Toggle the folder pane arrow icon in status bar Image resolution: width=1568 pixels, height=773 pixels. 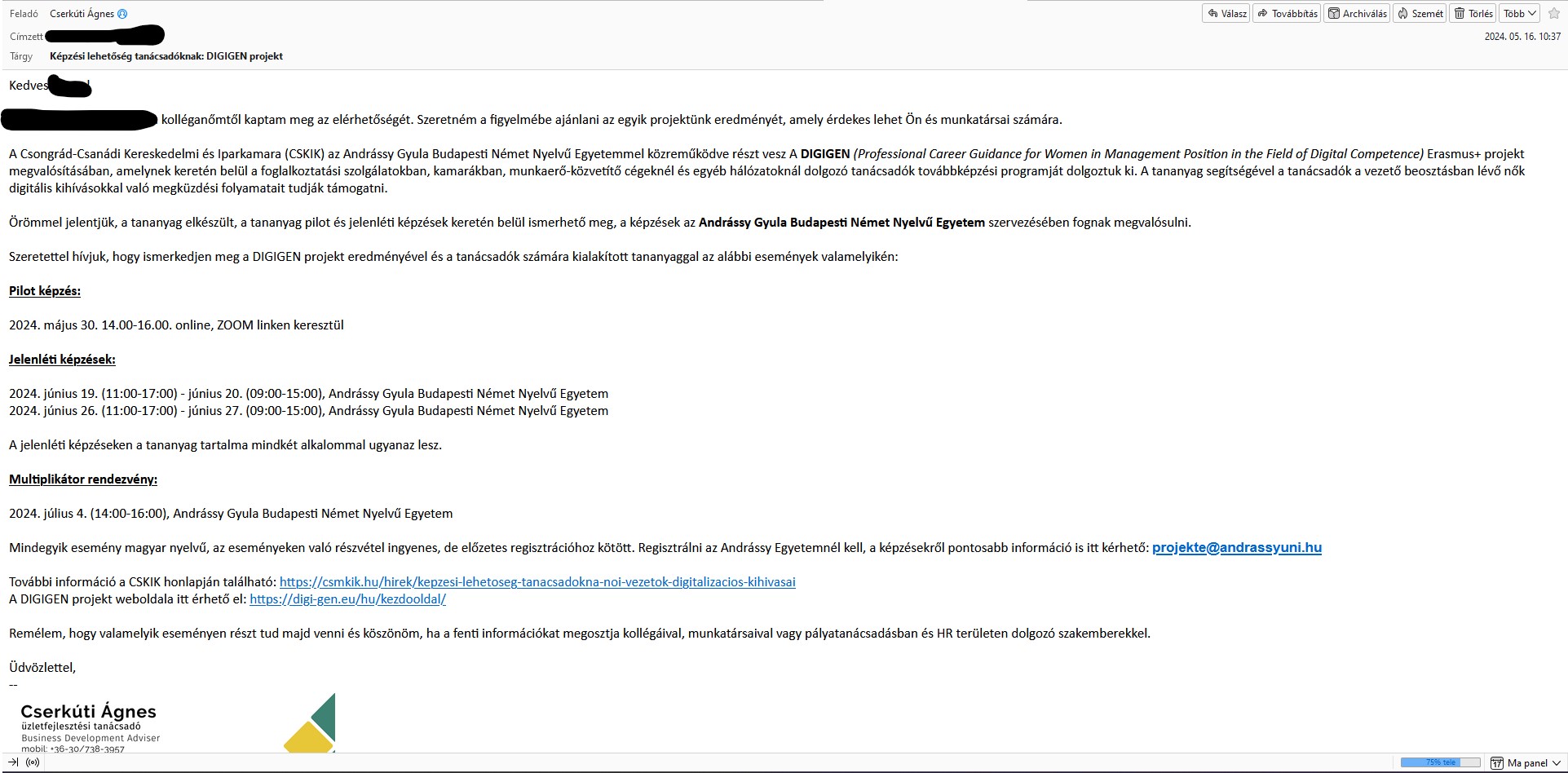(13, 762)
